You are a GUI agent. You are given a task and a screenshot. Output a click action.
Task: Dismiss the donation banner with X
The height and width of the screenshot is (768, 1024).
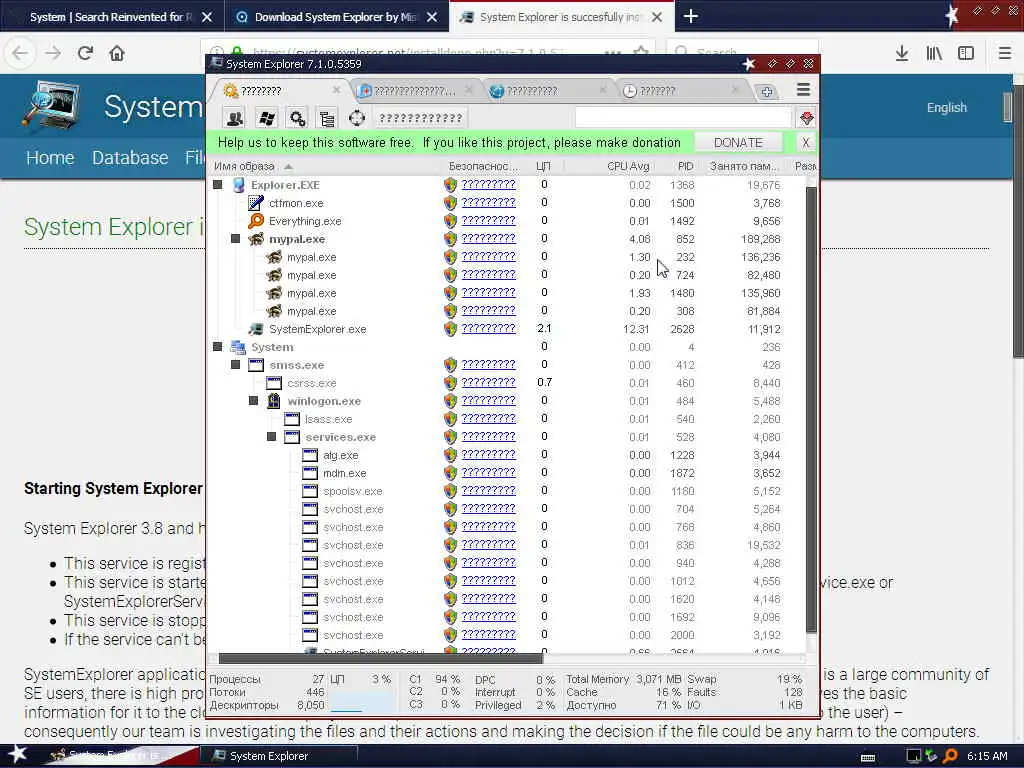point(805,142)
